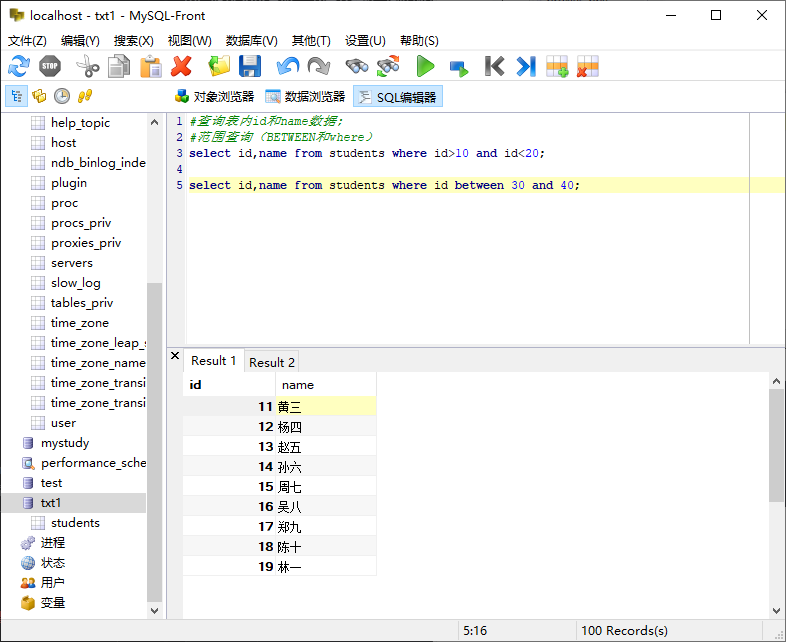Image resolution: width=786 pixels, height=642 pixels.
Task: Open the 状态 status node
Action: 52,563
